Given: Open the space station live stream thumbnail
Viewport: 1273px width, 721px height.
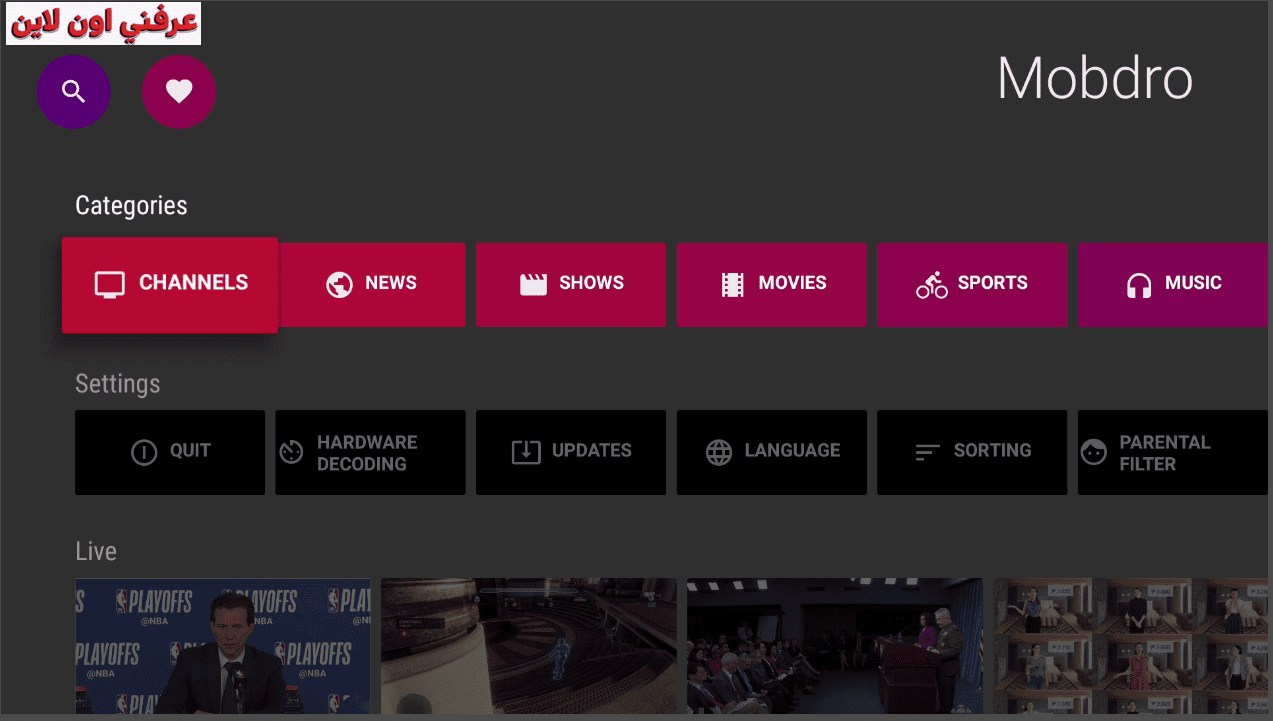Looking at the screenshot, I should [x=528, y=646].
